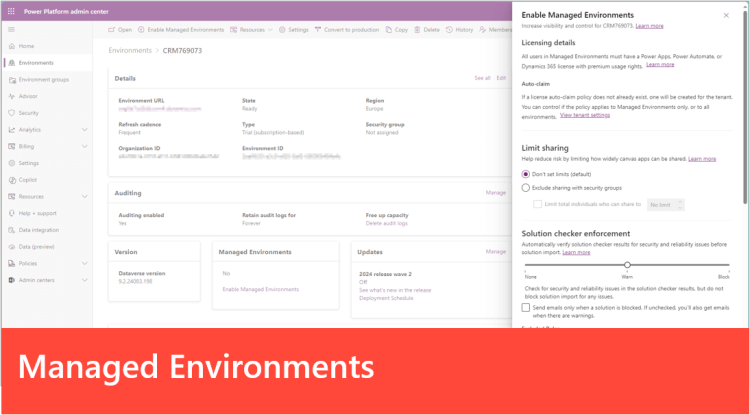Expand the Analytics chevron in sidebar

85,130
